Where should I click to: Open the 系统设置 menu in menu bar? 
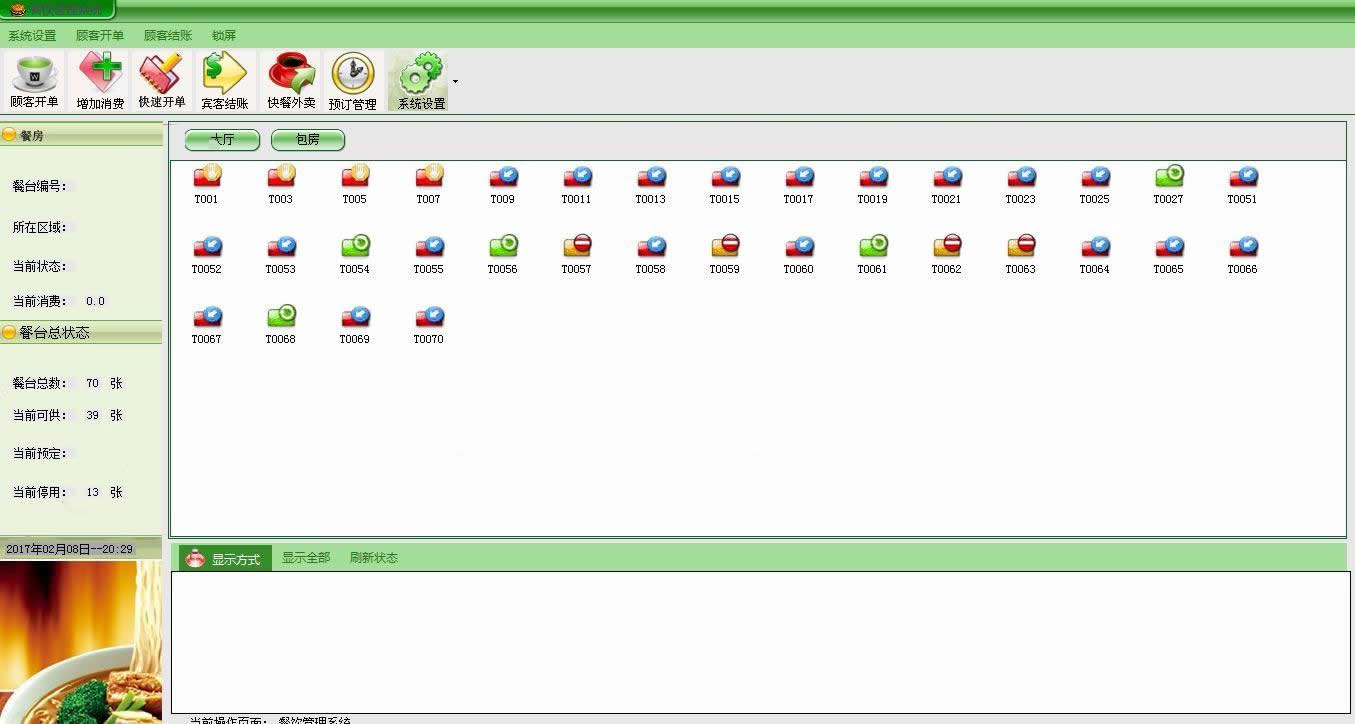[x=32, y=35]
